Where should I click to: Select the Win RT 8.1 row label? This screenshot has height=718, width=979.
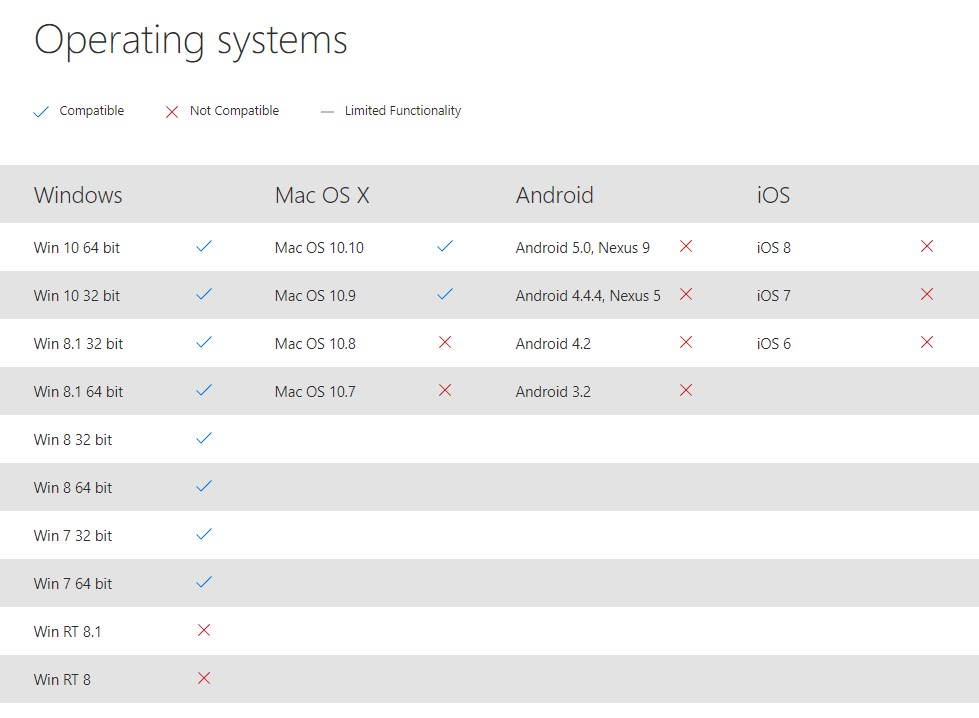point(67,632)
